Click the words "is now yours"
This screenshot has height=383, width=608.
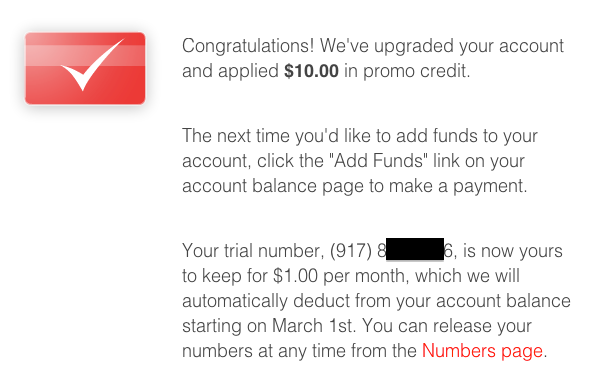[512, 251]
